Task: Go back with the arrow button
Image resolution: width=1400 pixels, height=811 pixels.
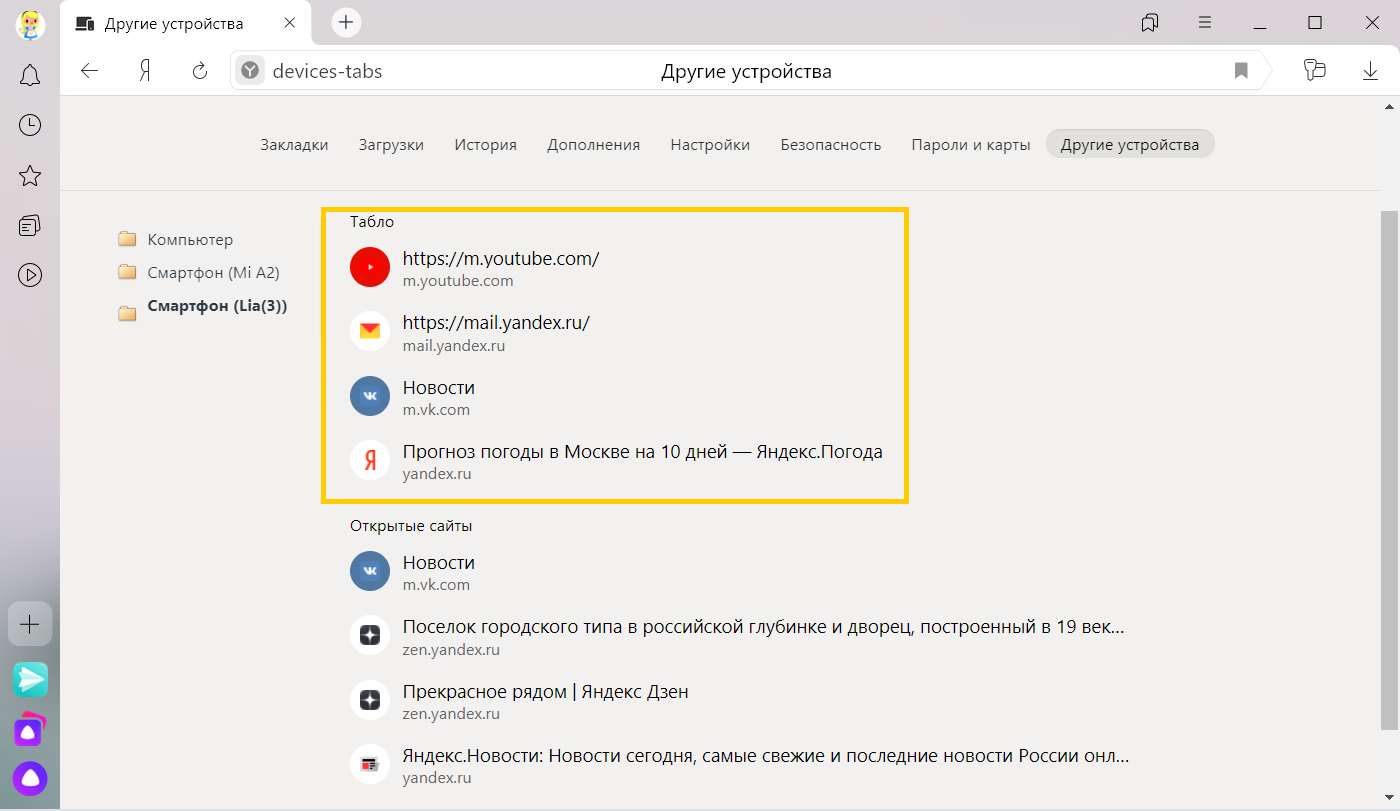Action: coord(90,71)
